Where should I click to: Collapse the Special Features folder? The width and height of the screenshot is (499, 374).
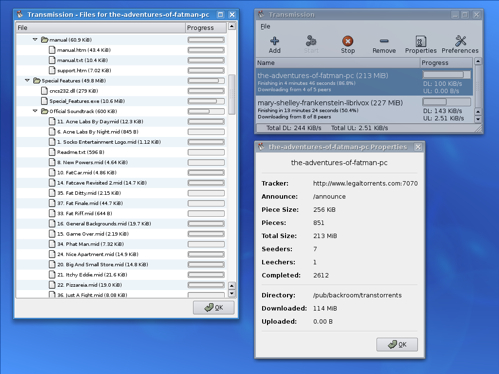(27, 81)
